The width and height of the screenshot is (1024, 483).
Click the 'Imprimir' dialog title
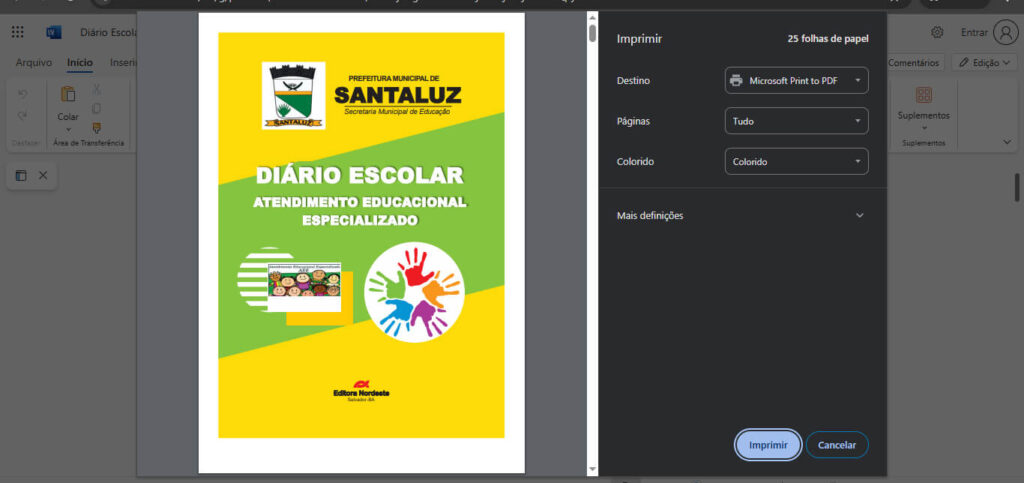pyautogui.click(x=639, y=39)
